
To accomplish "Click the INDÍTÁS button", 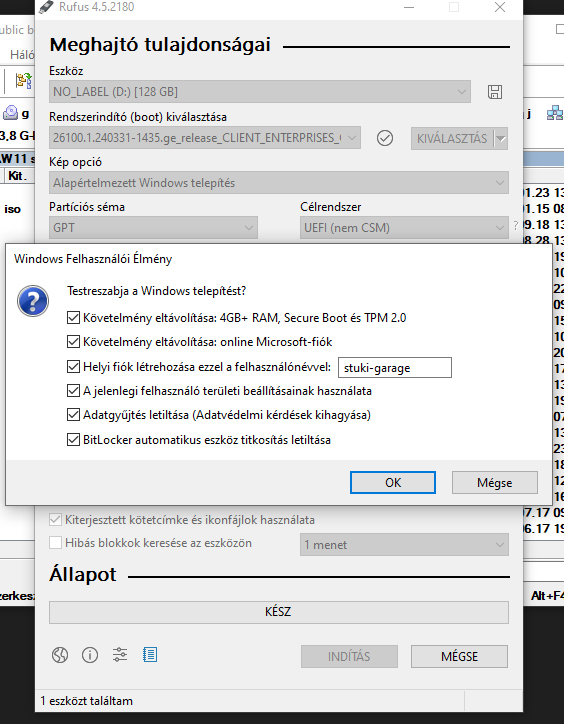I will pos(349,656).
